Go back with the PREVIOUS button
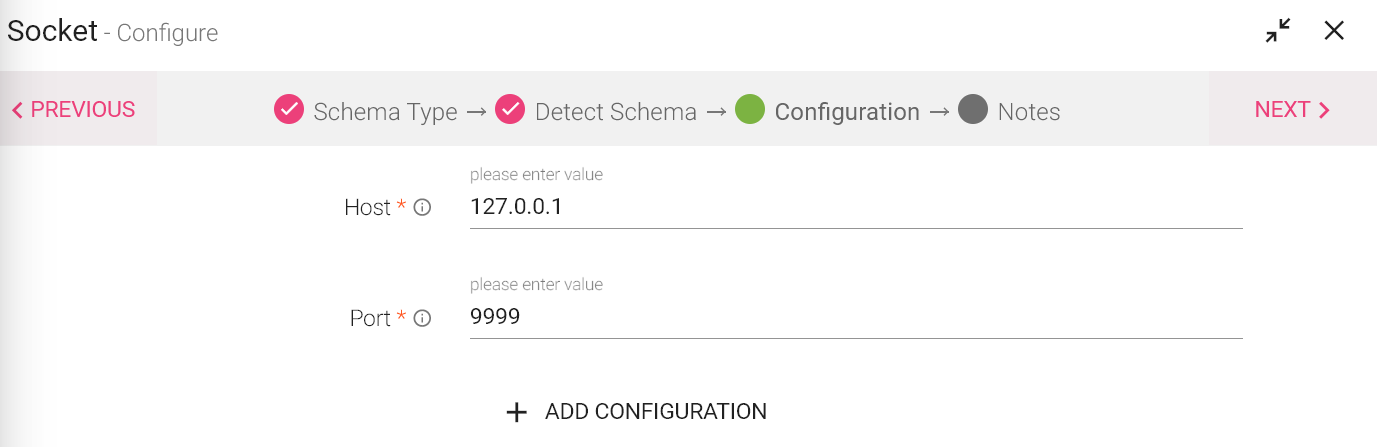1377x447 pixels. coord(74,110)
